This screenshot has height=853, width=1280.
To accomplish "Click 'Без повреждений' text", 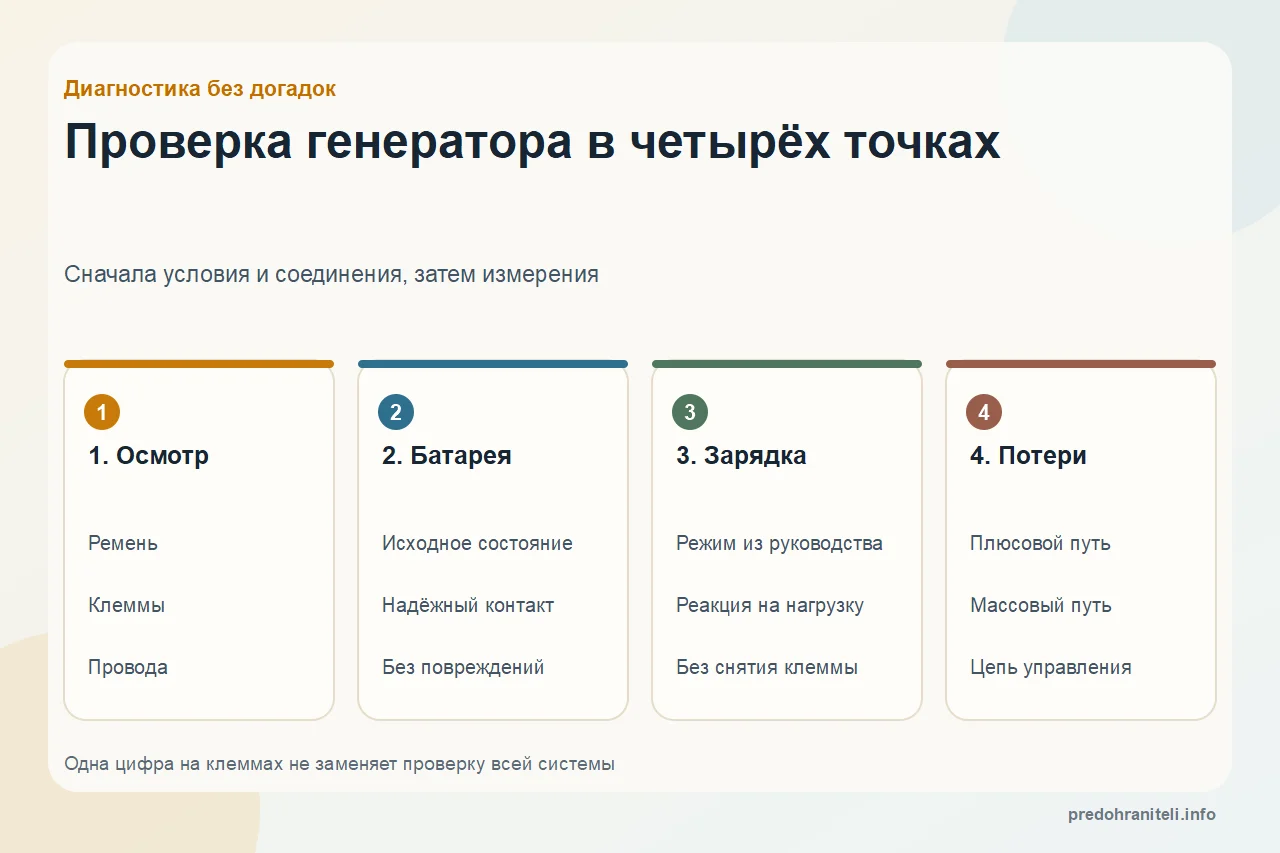I will [x=463, y=667].
